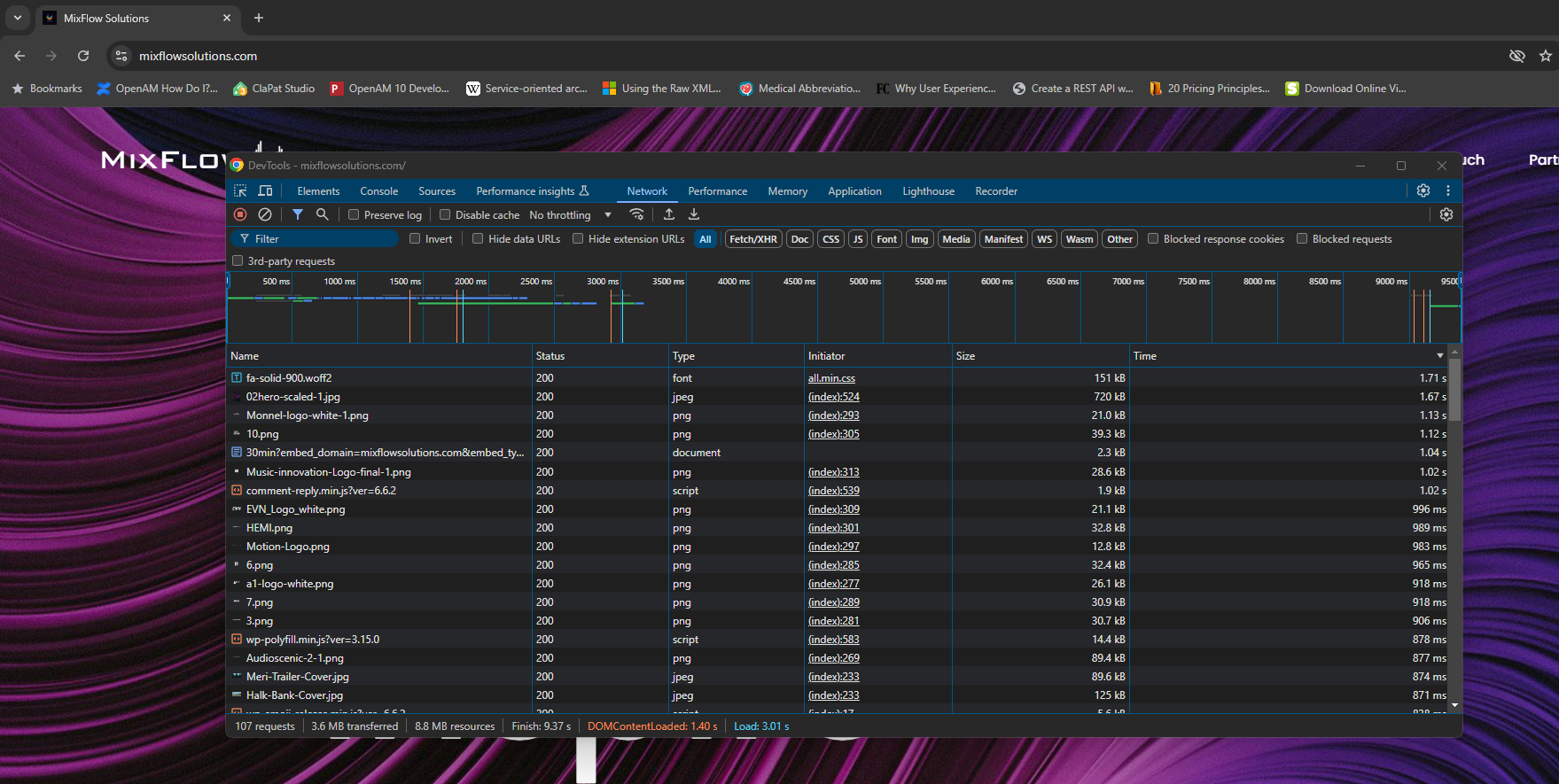Image resolution: width=1559 pixels, height=784 pixels.
Task: View site information icon in address bar
Action: pyautogui.click(x=121, y=56)
